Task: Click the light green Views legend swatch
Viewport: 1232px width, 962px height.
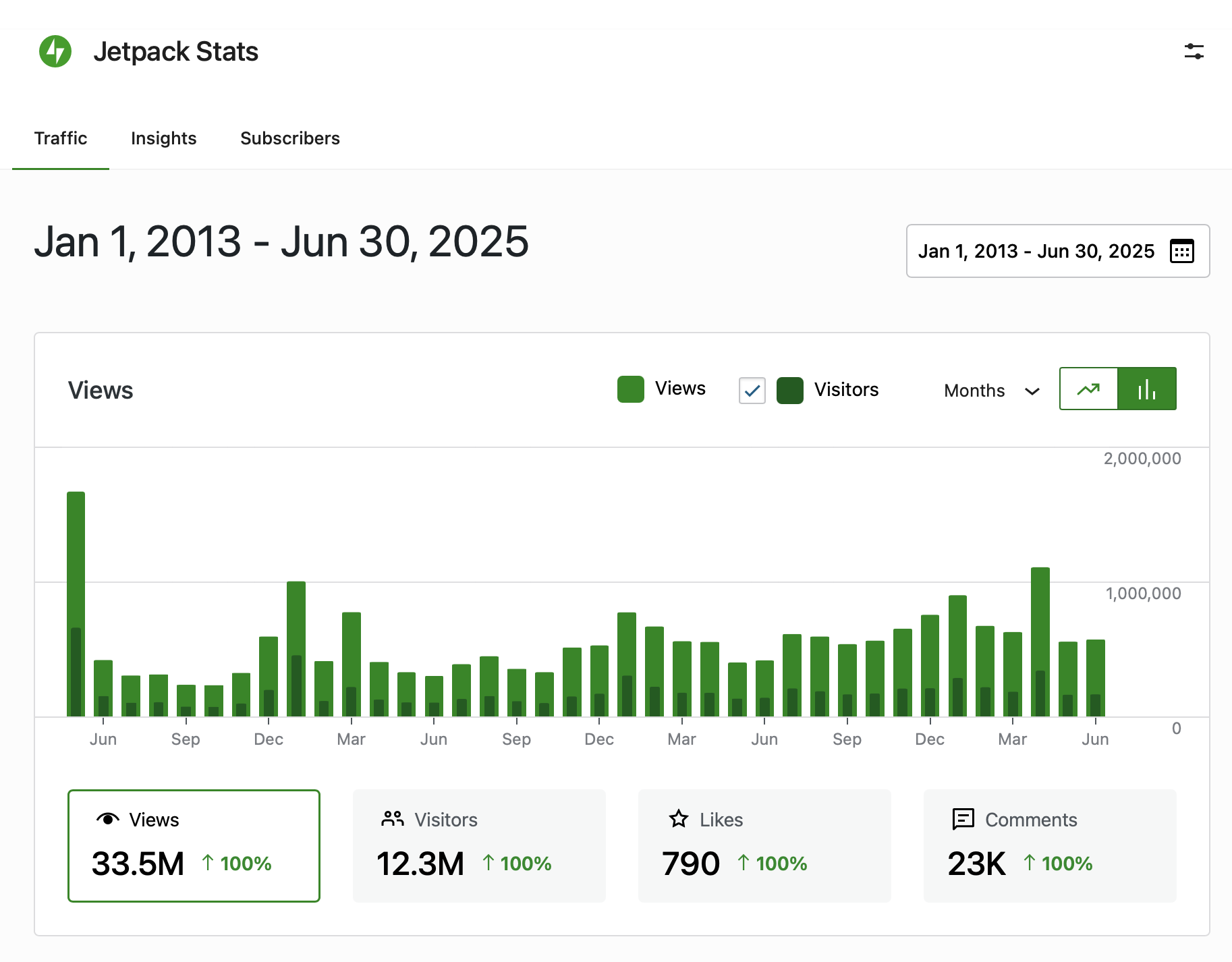Action: click(630, 389)
